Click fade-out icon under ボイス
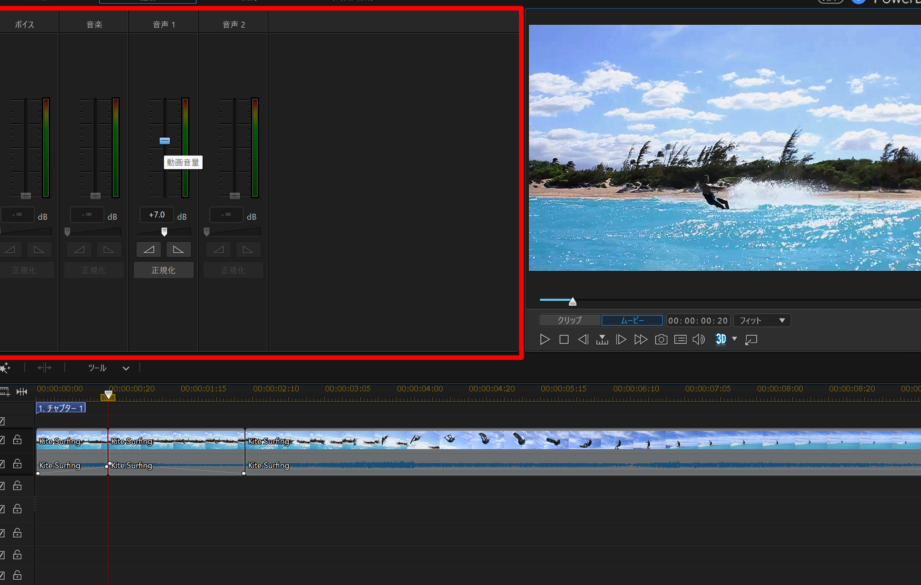921x585 pixels. tap(39, 250)
